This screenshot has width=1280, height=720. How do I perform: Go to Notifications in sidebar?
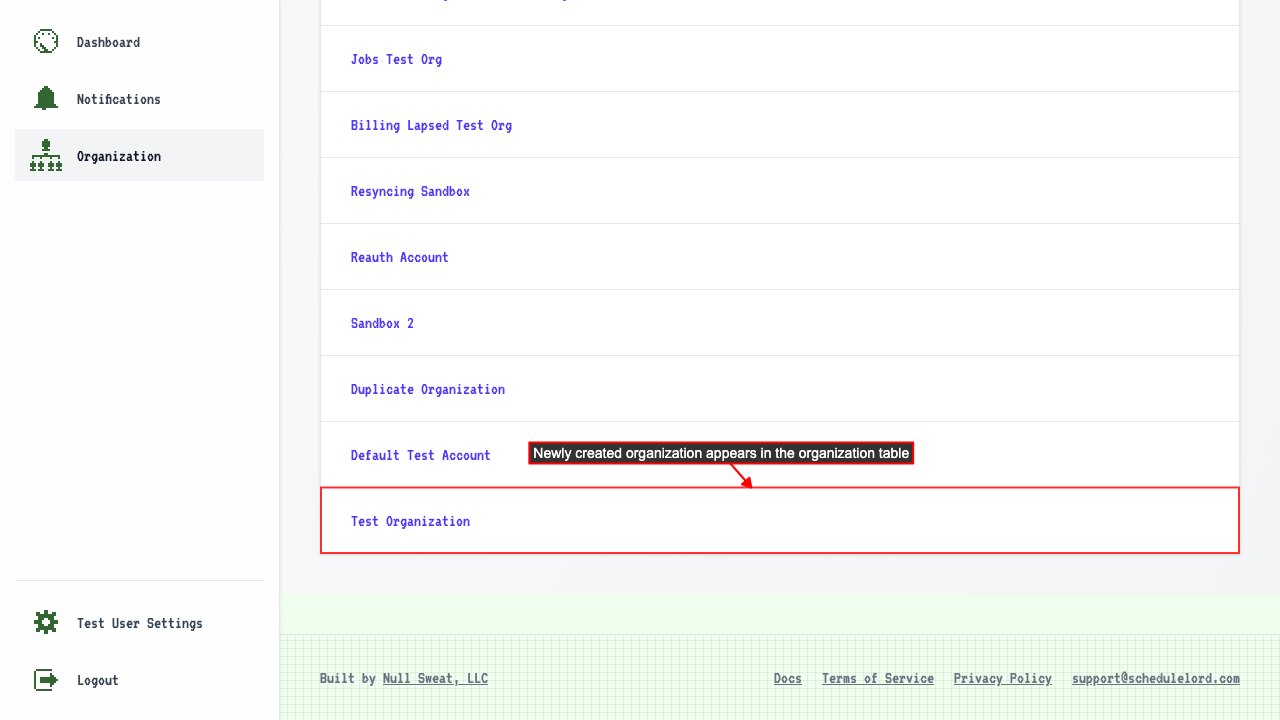139,99
